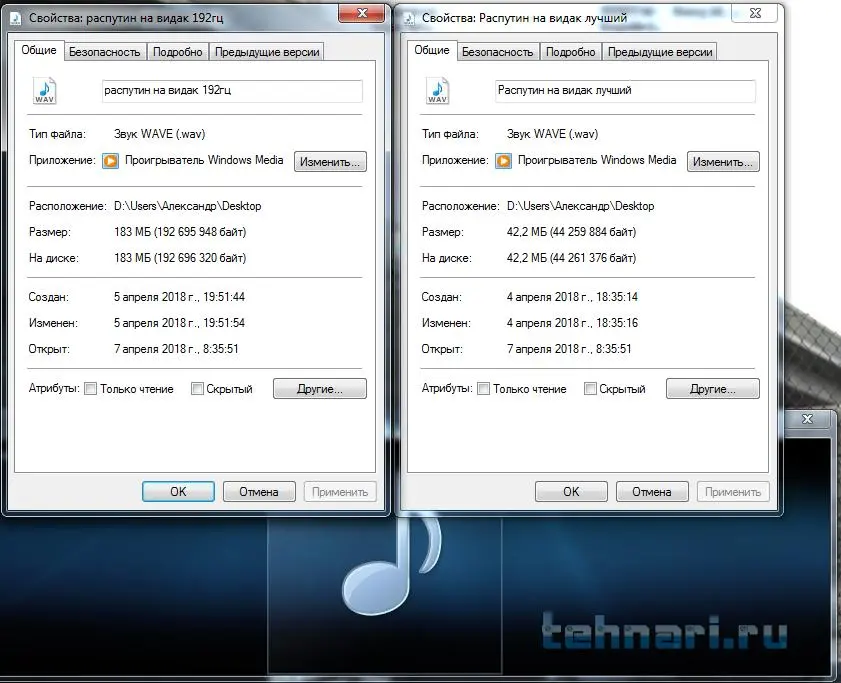
Task: Confirm with OK in лучший window
Action: point(571,491)
